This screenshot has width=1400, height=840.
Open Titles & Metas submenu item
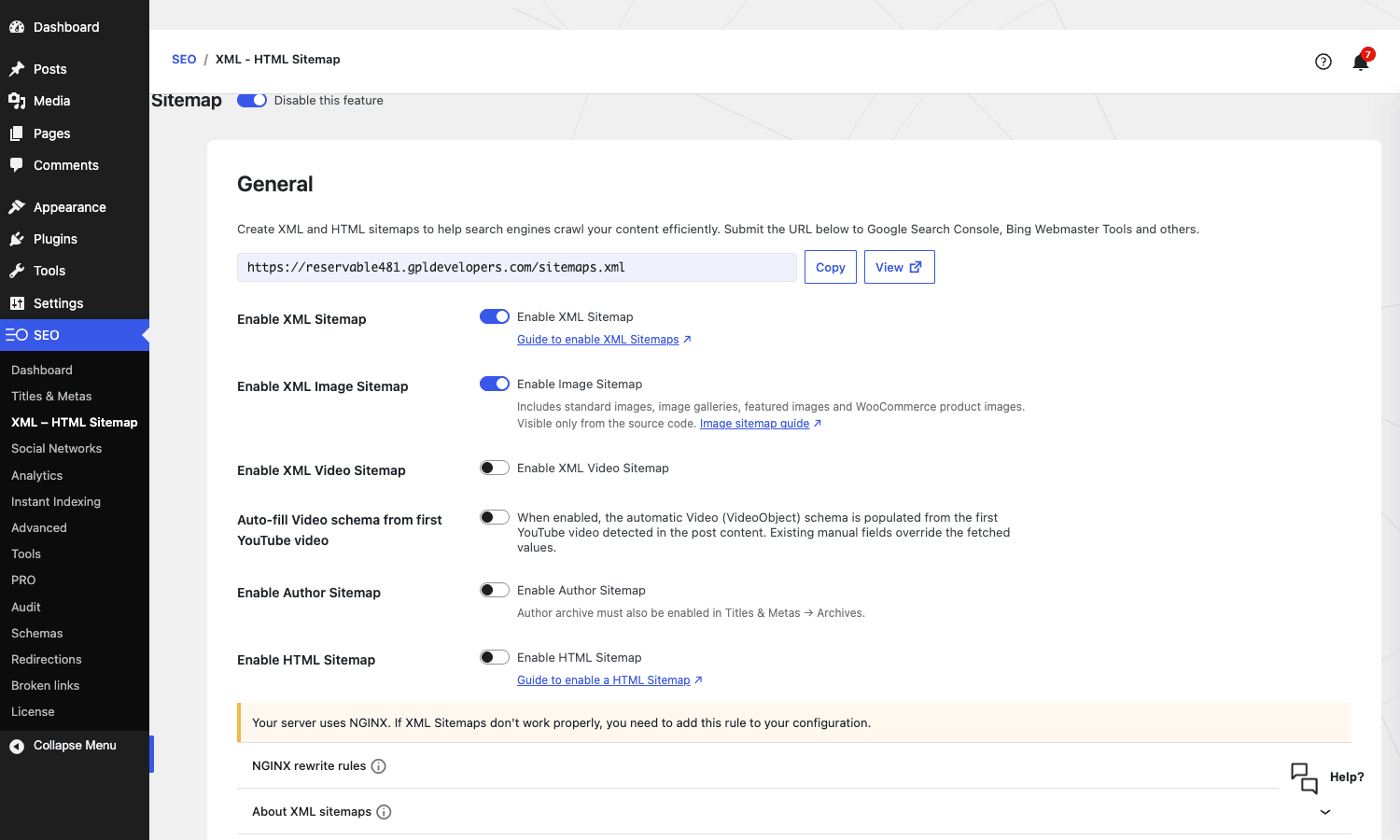pyautogui.click(x=51, y=397)
